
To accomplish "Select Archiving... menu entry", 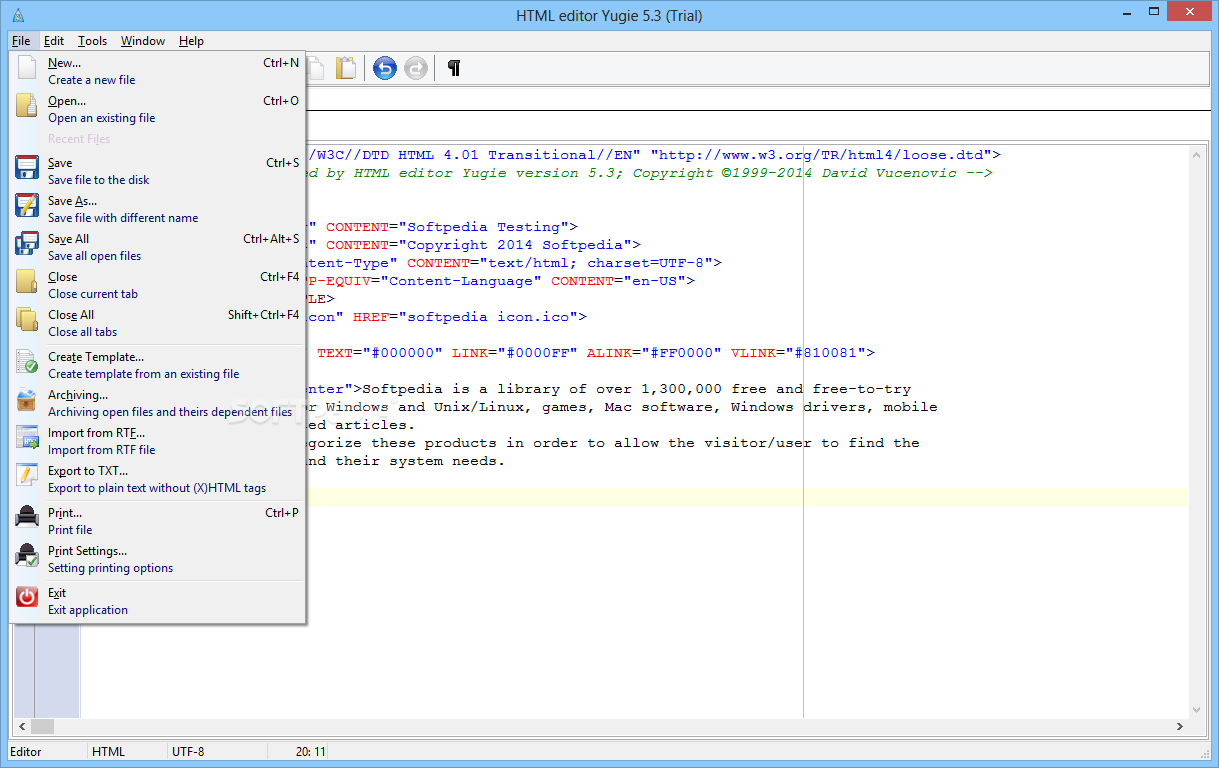I will click(x=158, y=403).
